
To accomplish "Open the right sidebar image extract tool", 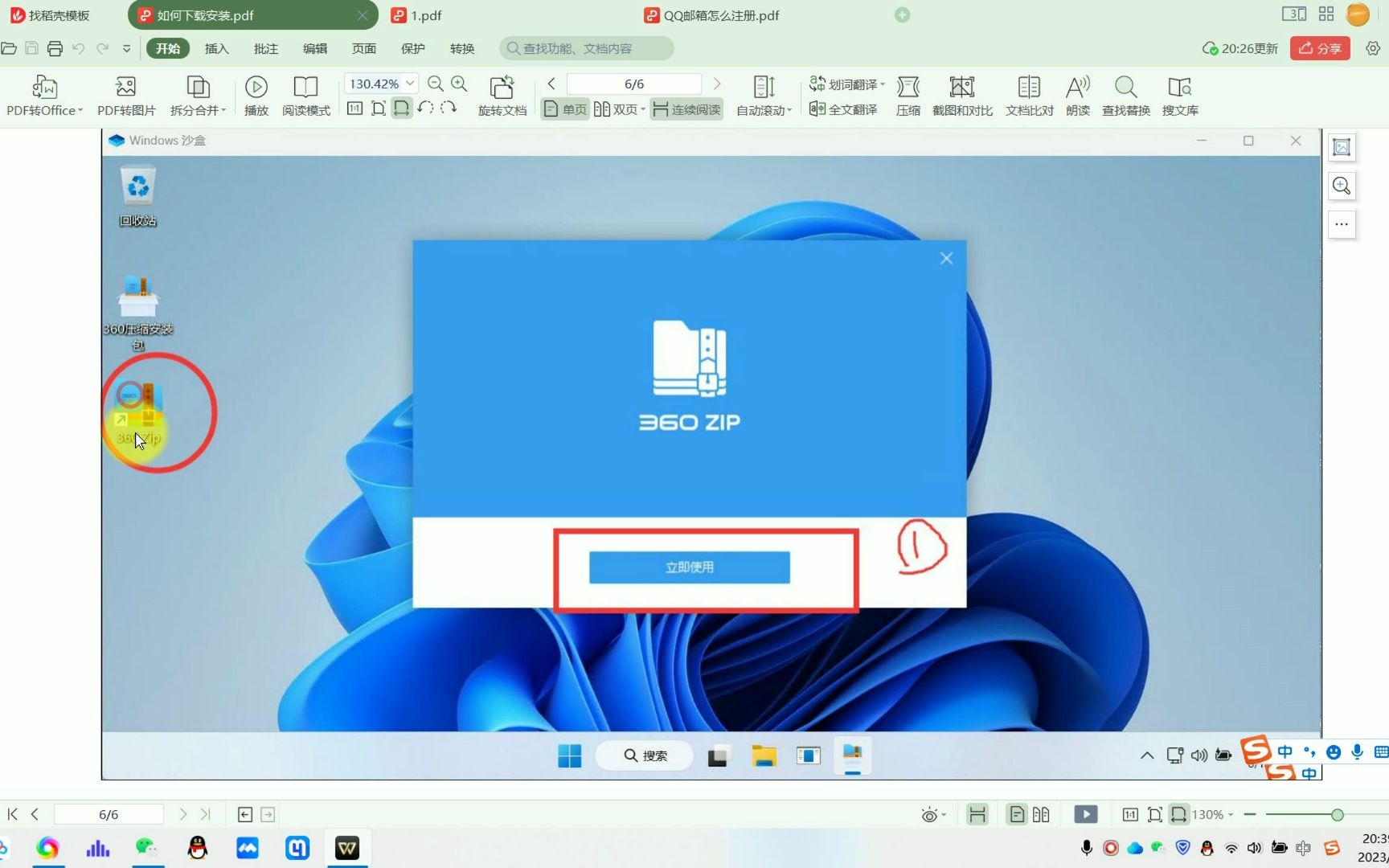I will tap(1342, 147).
